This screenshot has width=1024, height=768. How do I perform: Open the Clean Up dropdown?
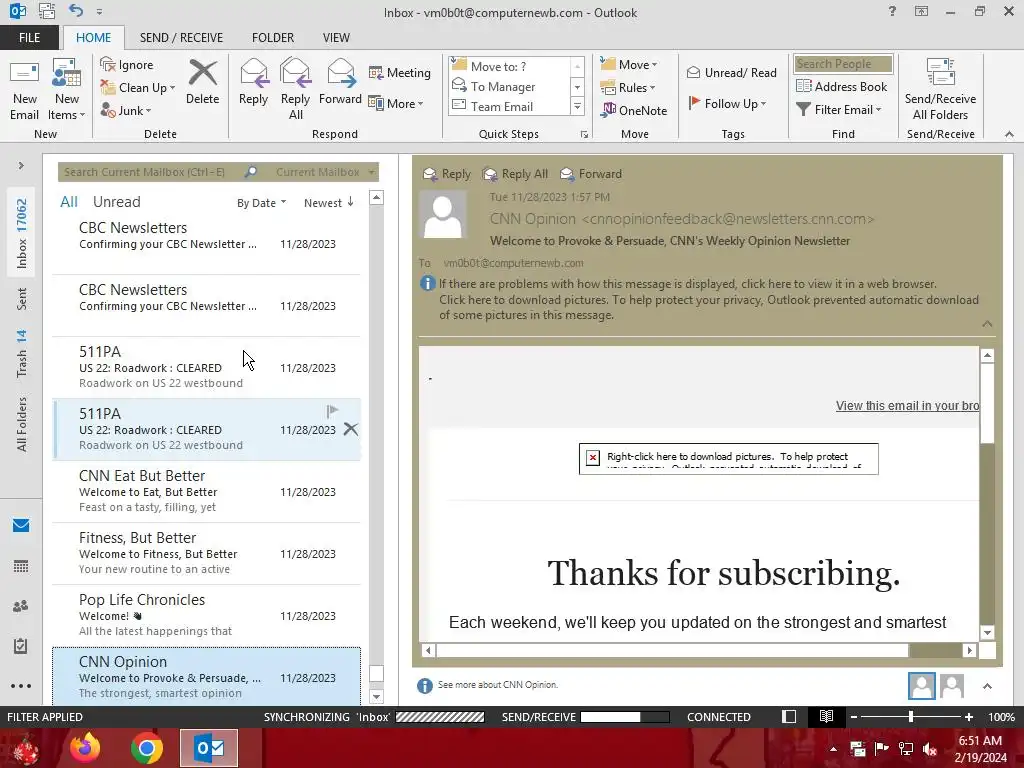coord(138,88)
